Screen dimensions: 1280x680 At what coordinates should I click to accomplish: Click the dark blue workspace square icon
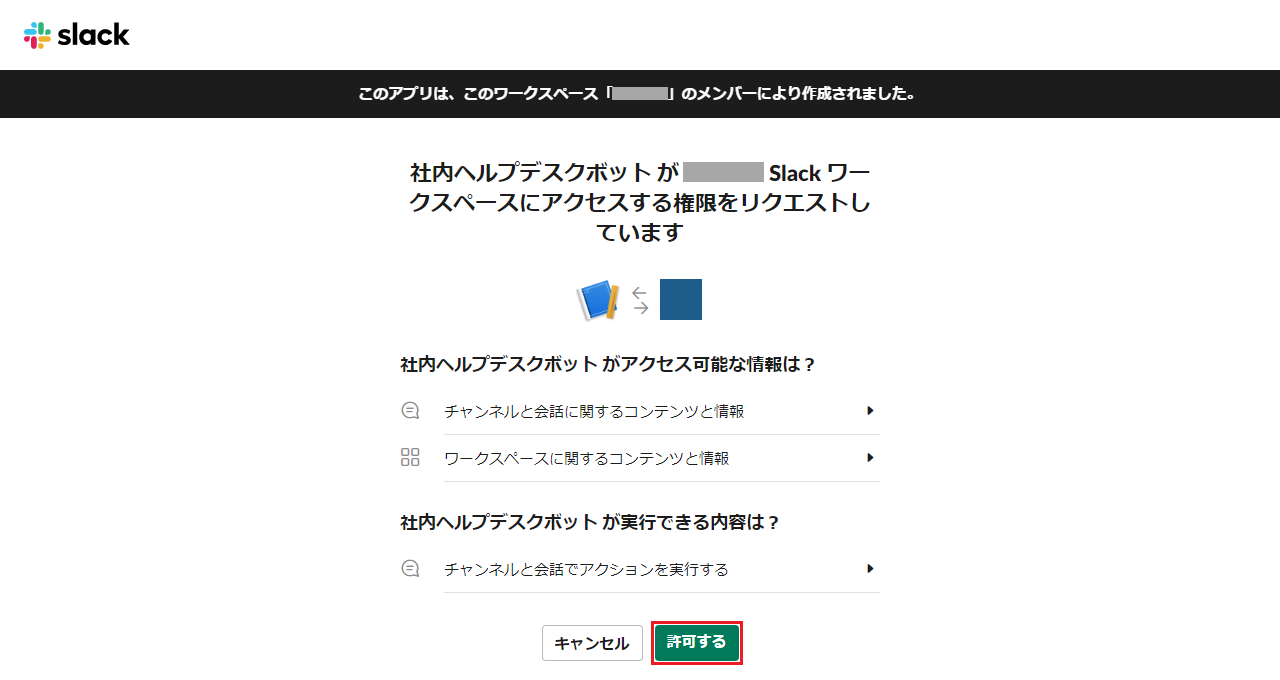point(681,299)
